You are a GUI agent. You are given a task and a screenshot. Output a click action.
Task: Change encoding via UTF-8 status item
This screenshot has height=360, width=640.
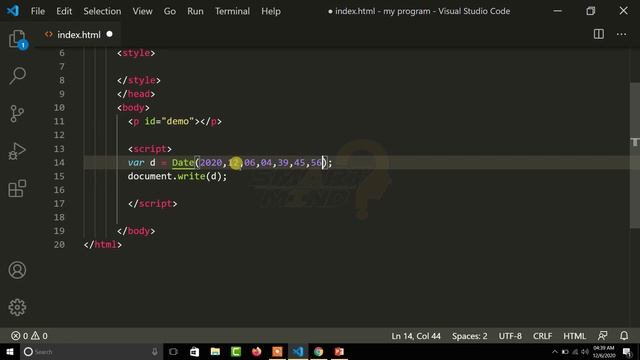pos(510,336)
